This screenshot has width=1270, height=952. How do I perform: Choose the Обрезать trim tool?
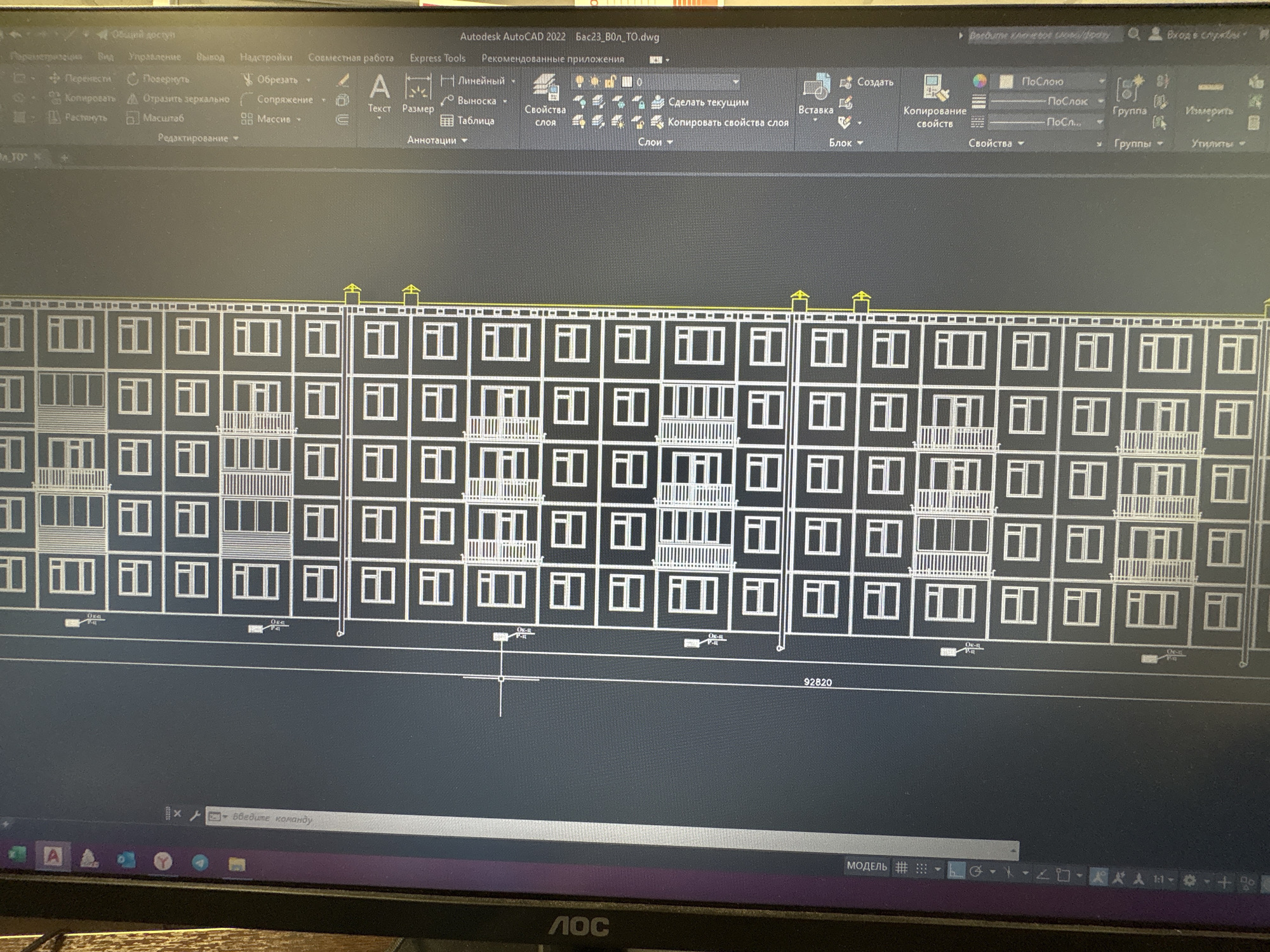[x=272, y=79]
